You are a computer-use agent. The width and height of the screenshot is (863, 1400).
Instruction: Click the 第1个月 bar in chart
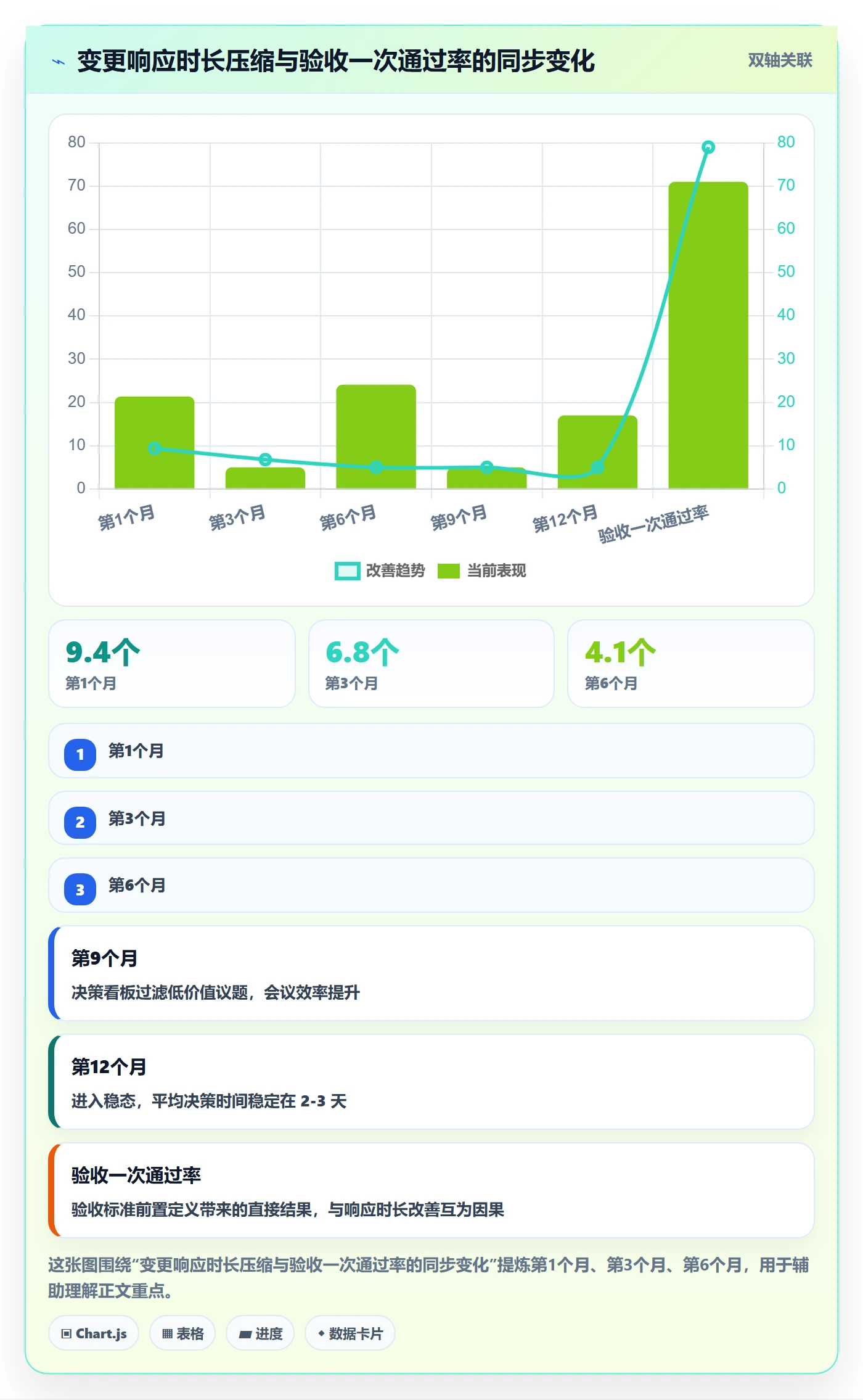click(x=154, y=443)
